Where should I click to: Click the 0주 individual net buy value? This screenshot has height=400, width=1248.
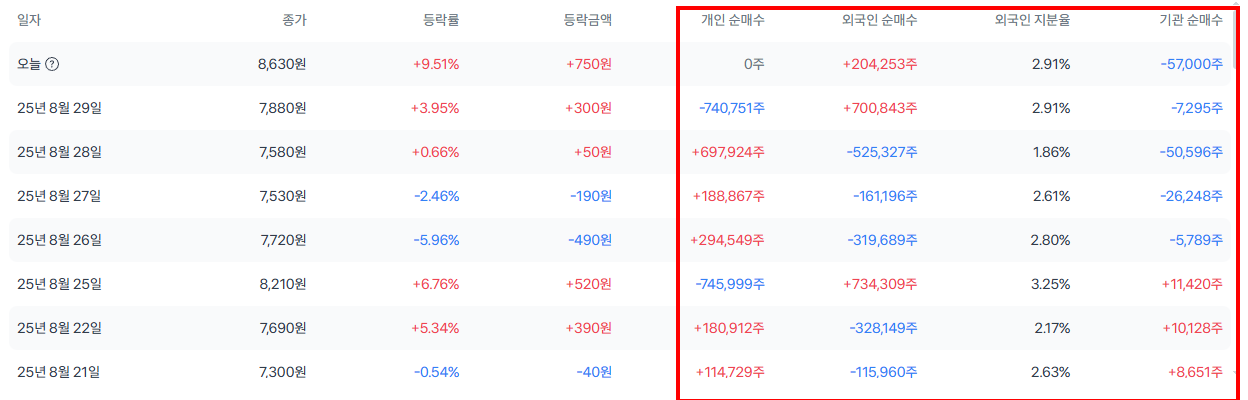tap(753, 64)
